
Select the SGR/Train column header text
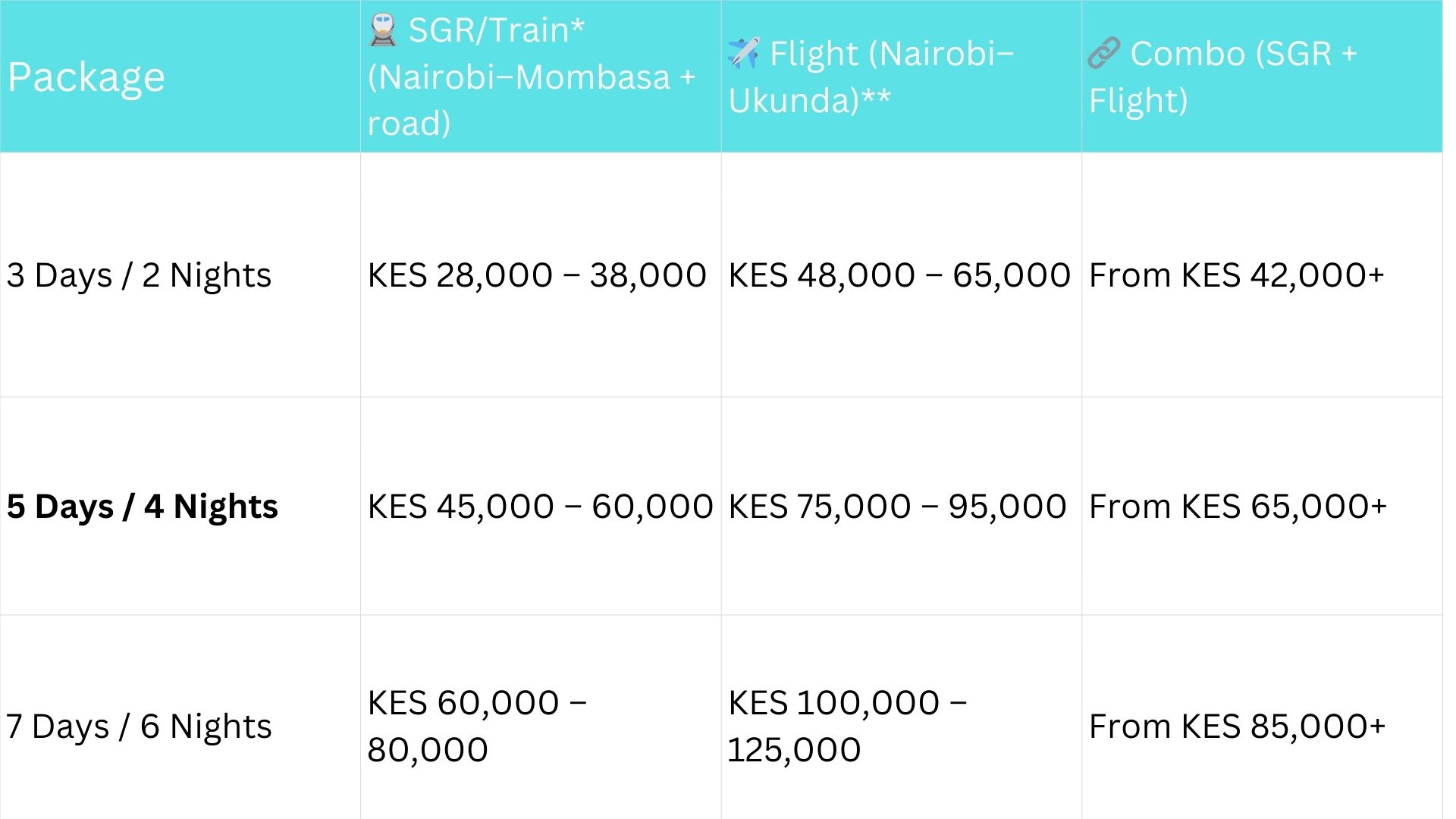(531, 77)
